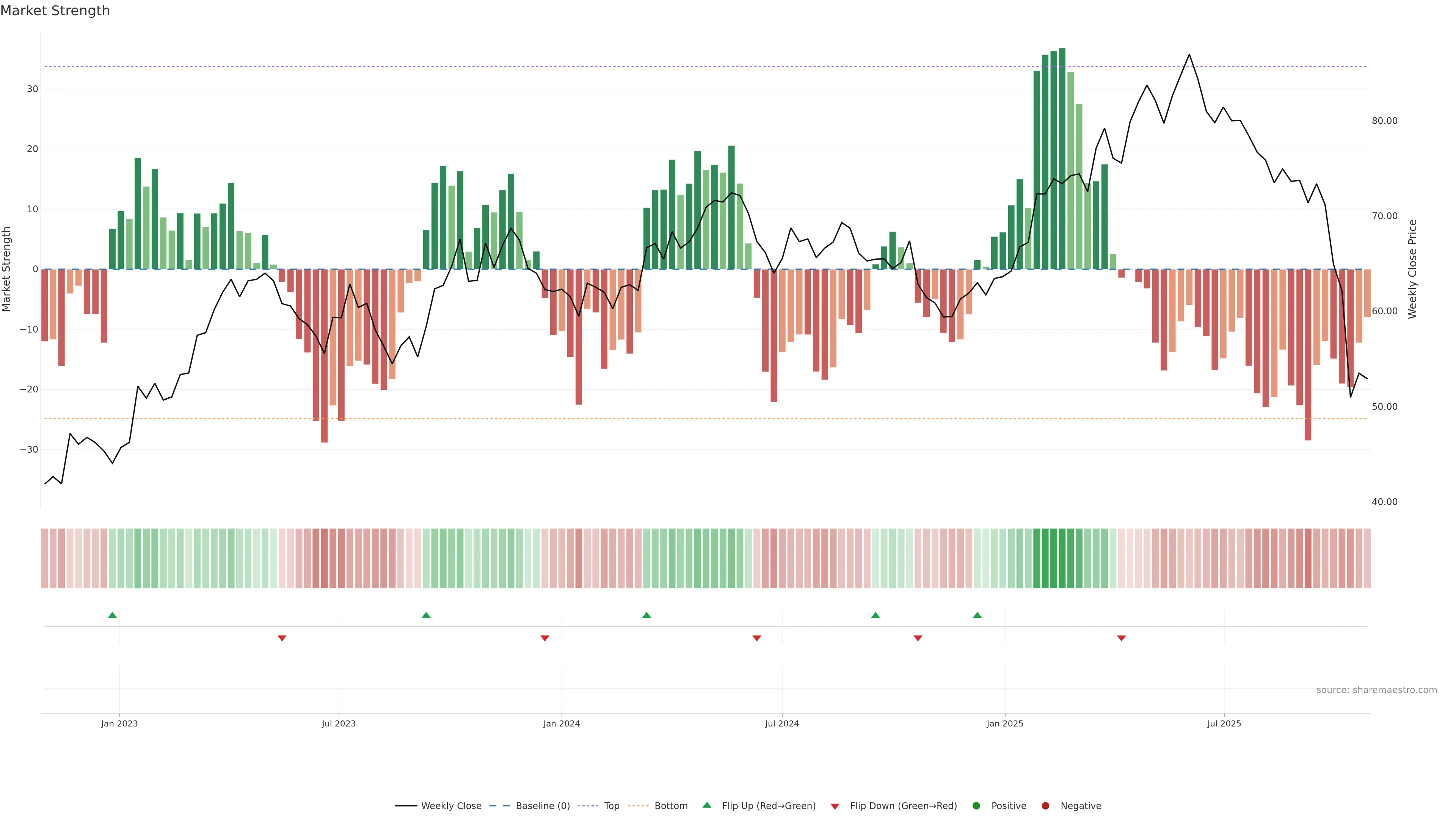Click the green flip-up marker just before Jan 2025
1456x819 pixels.
point(977,615)
